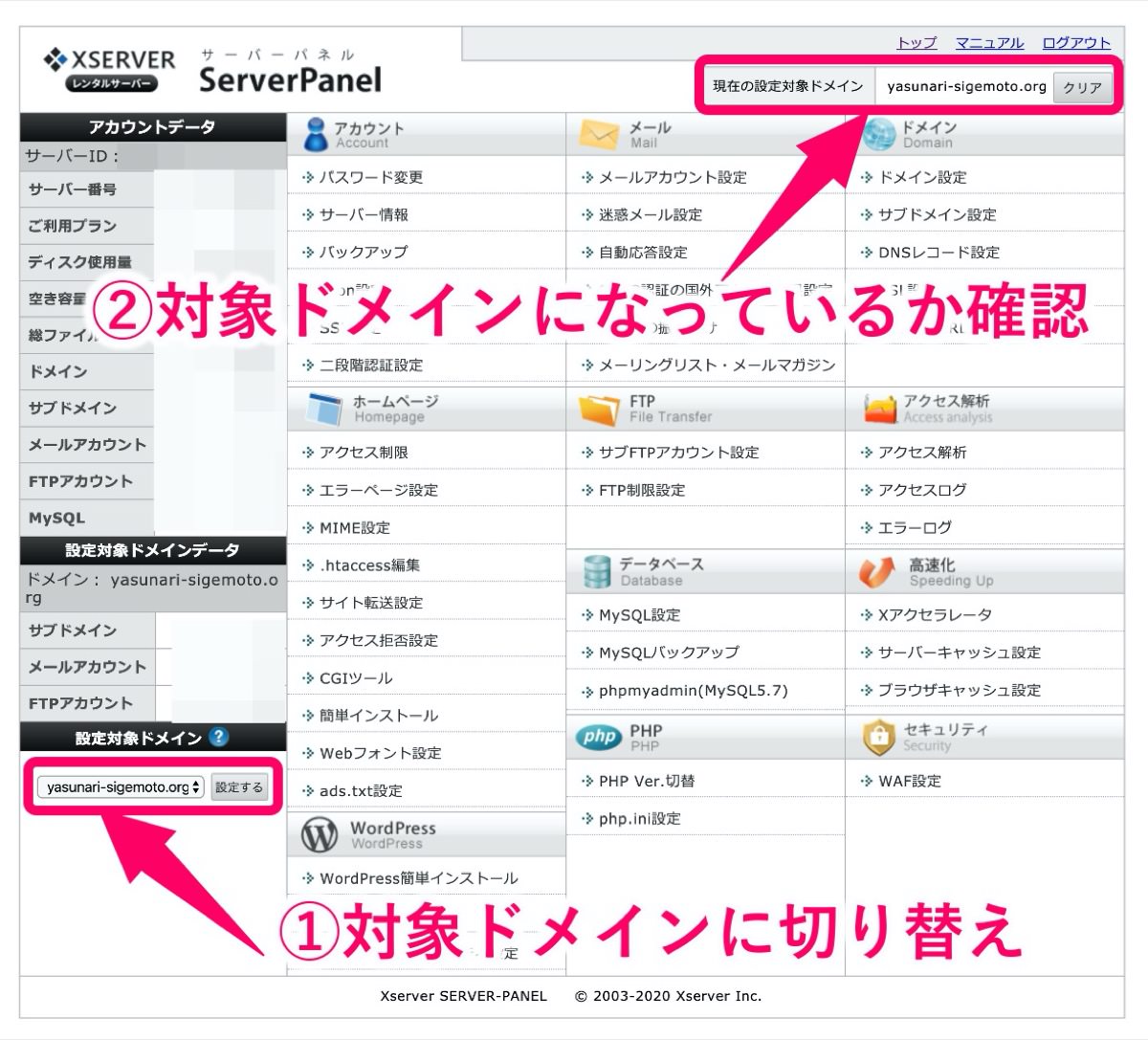Click the Security padlock icon
Screen dimensions: 1148x1040
[x=877, y=737]
